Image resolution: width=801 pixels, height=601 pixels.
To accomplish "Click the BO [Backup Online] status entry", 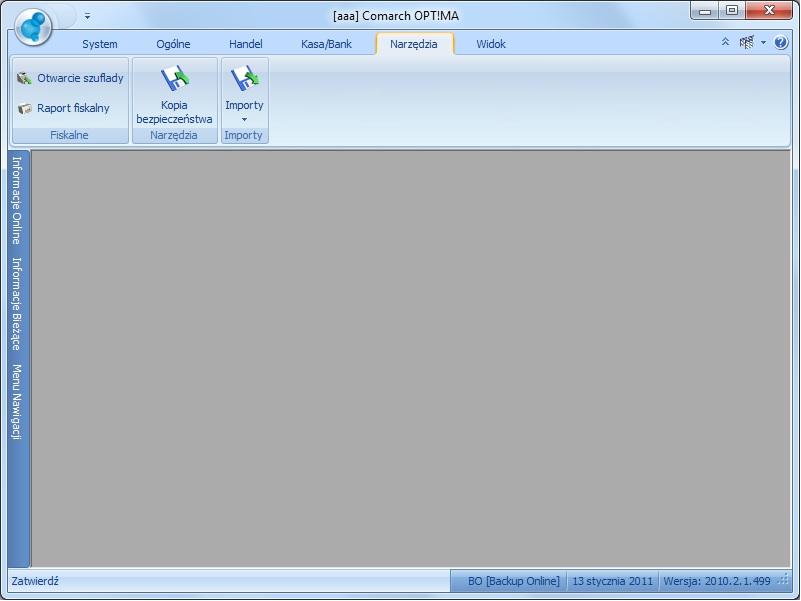I will [513, 581].
